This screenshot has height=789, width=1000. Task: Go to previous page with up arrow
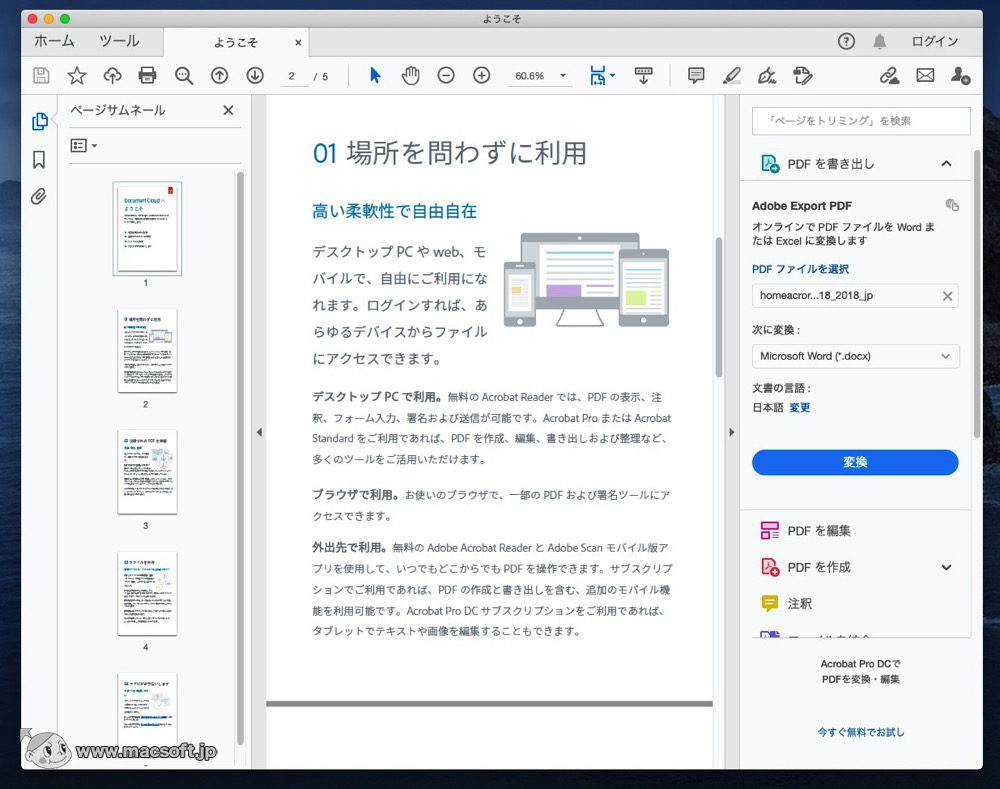219,76
